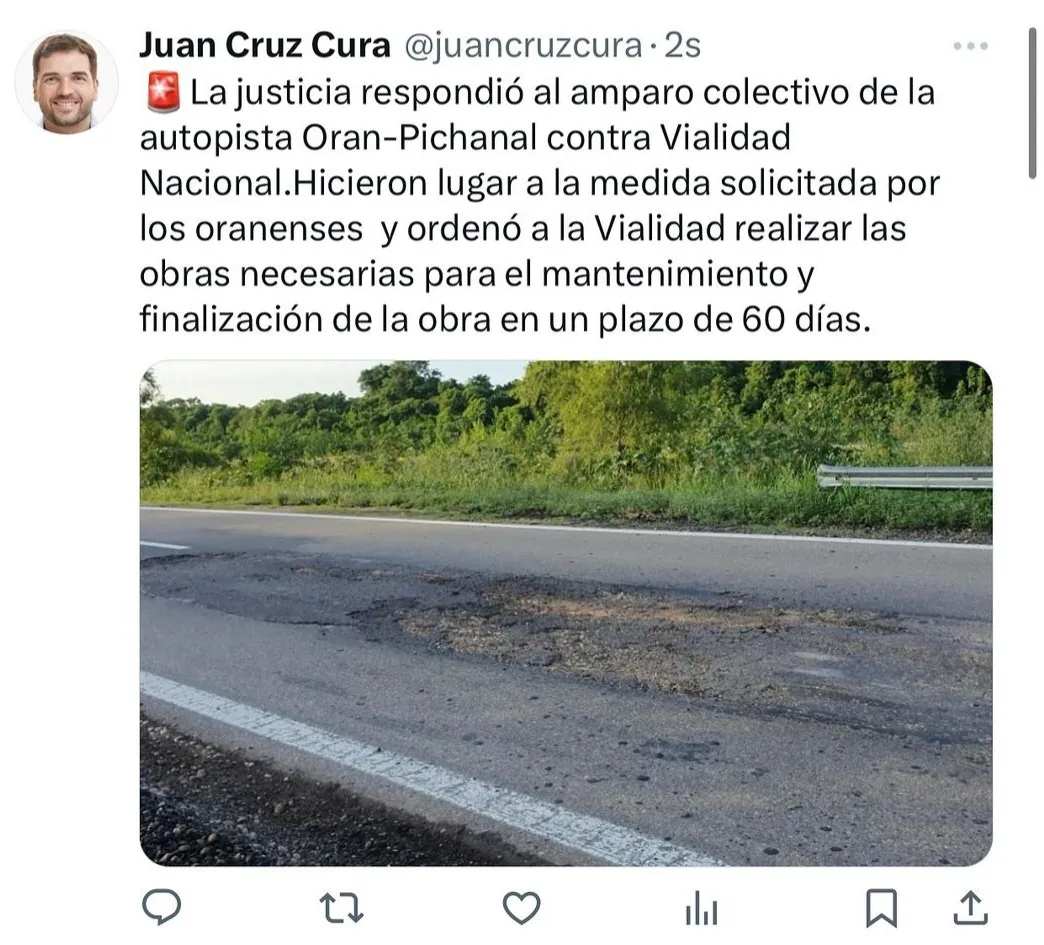Click the Juan Cruz Cura display name
This screenshot has width=1044, height=945.
[x=264, y=45]
